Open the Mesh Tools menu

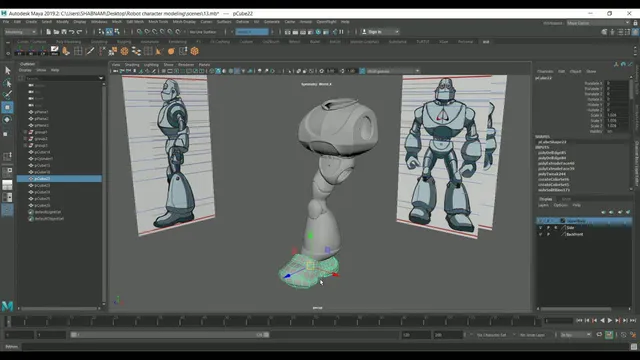(x=158, y=22)
